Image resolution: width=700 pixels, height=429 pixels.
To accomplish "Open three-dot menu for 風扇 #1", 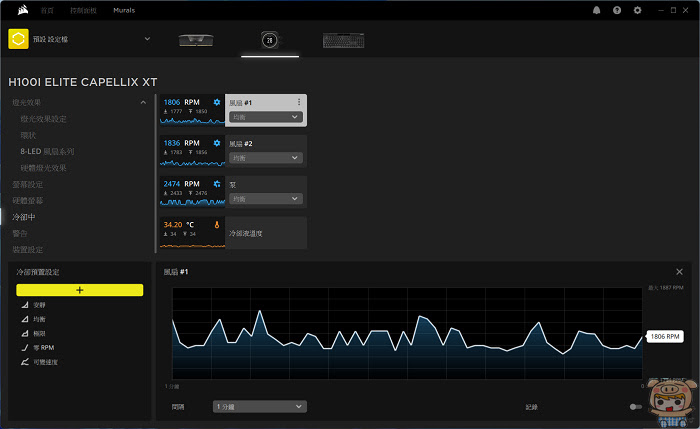I will point(299,102).
